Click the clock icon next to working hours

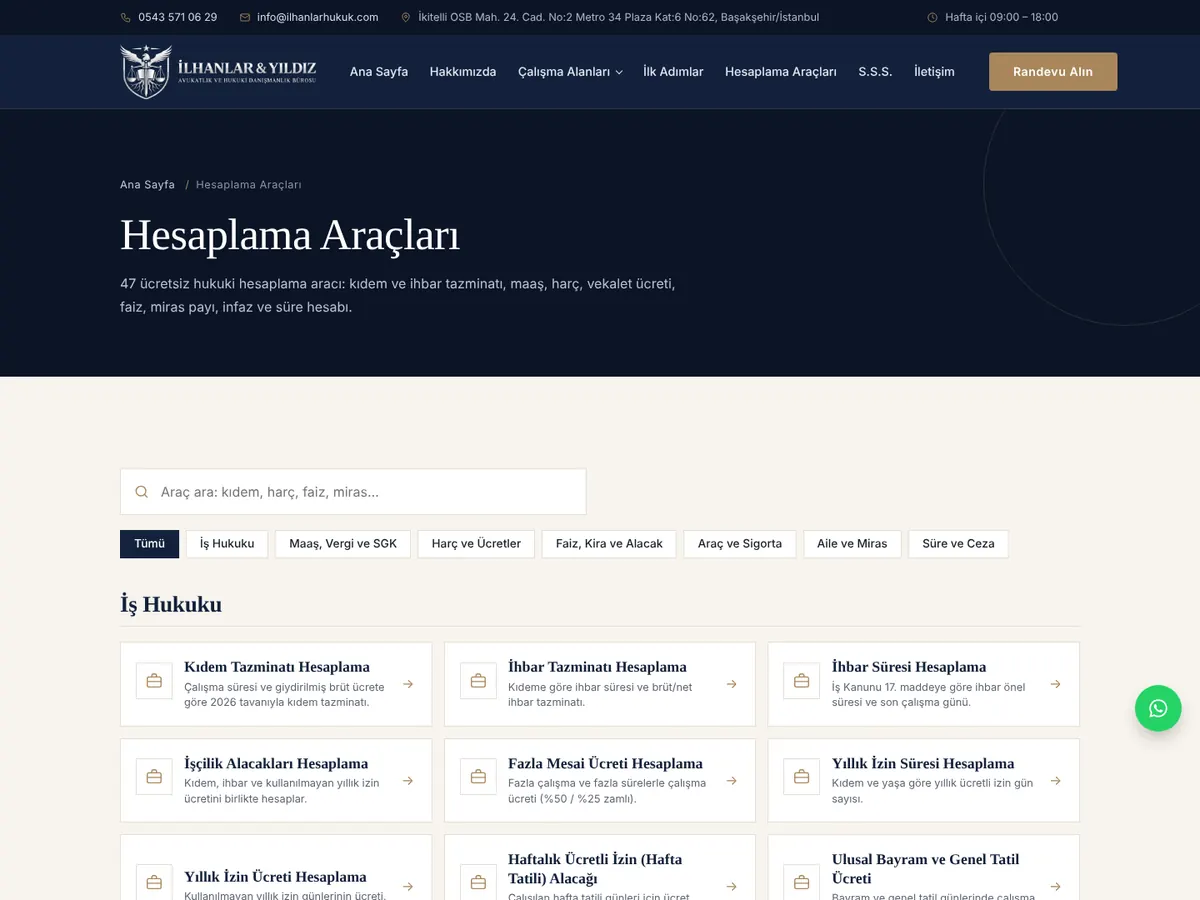(933, 17)
